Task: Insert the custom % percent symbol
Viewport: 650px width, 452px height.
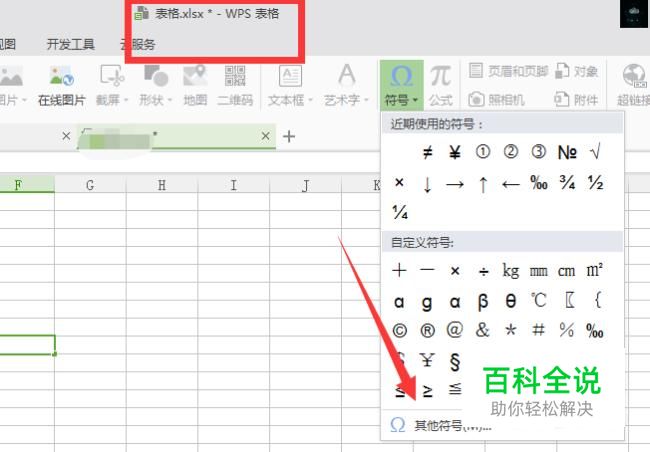Action: (x=566, y=330)
